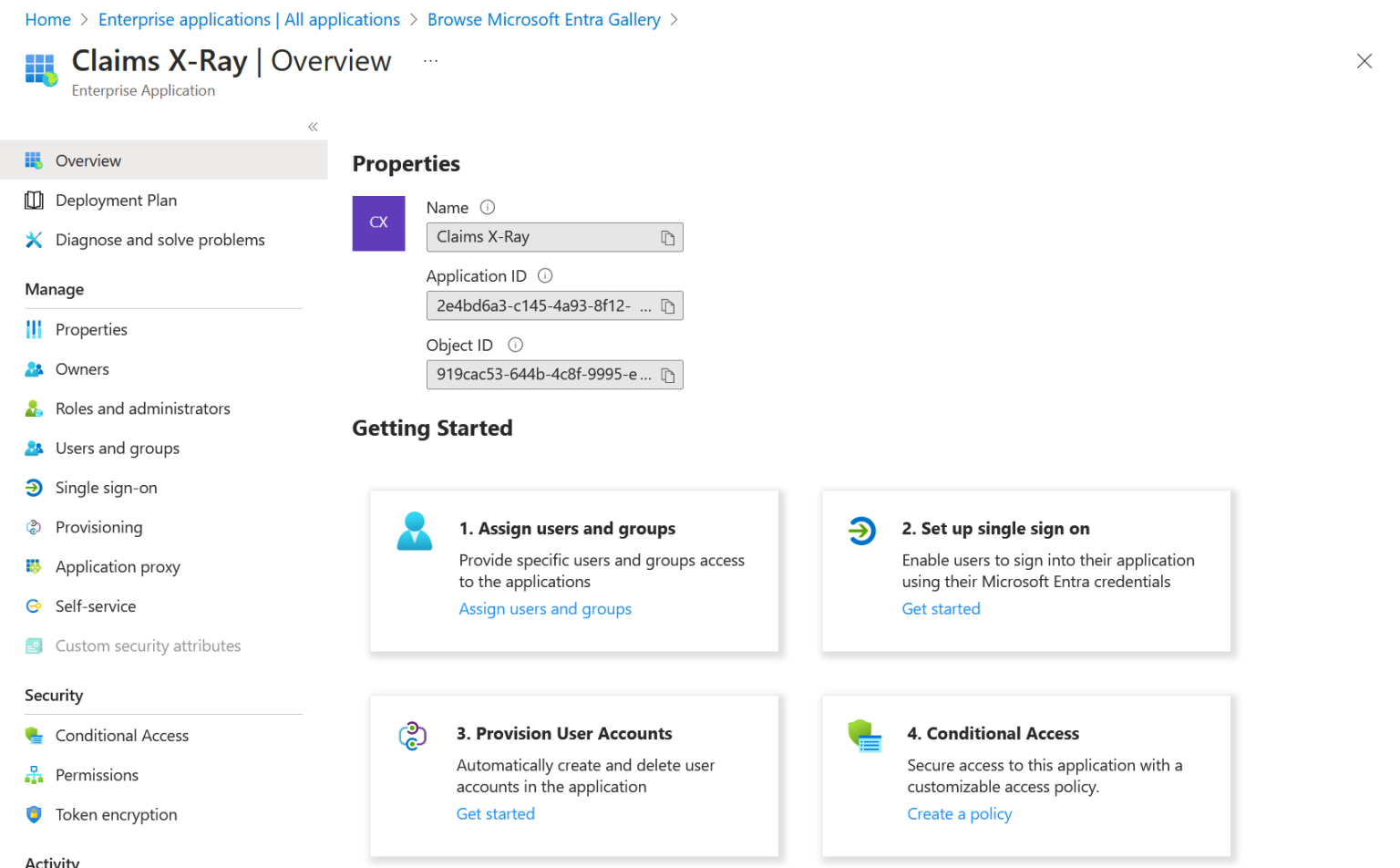1400x868 pixels.
Task: Click the Token encryption icon
Action: (34, 814)
